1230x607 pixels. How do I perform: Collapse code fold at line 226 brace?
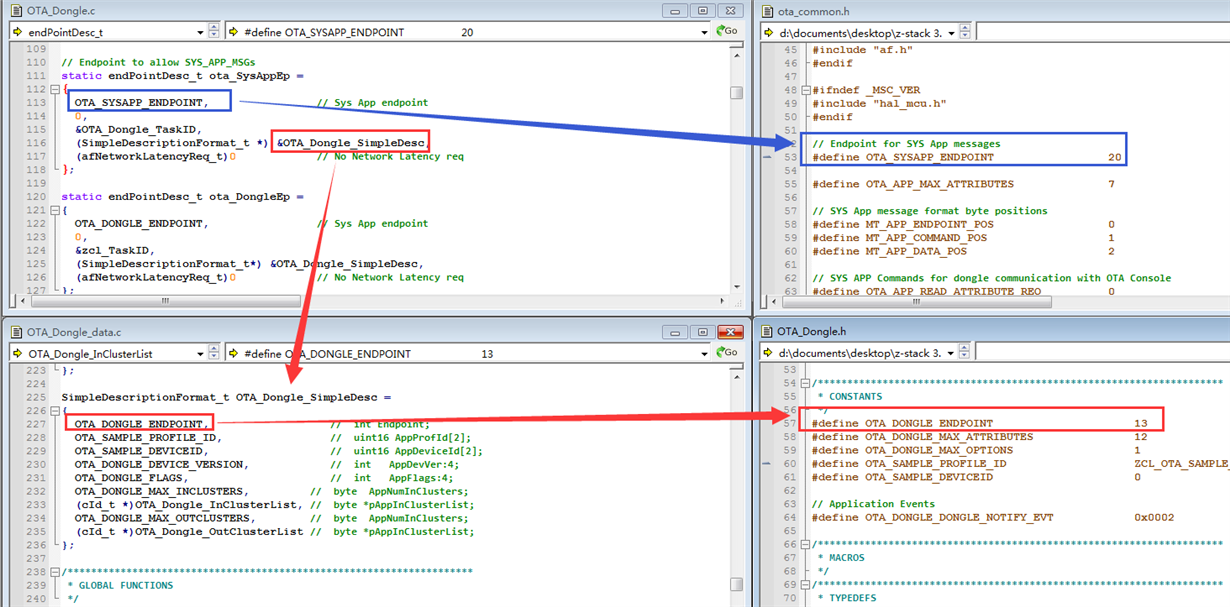[x=53, y=411]
